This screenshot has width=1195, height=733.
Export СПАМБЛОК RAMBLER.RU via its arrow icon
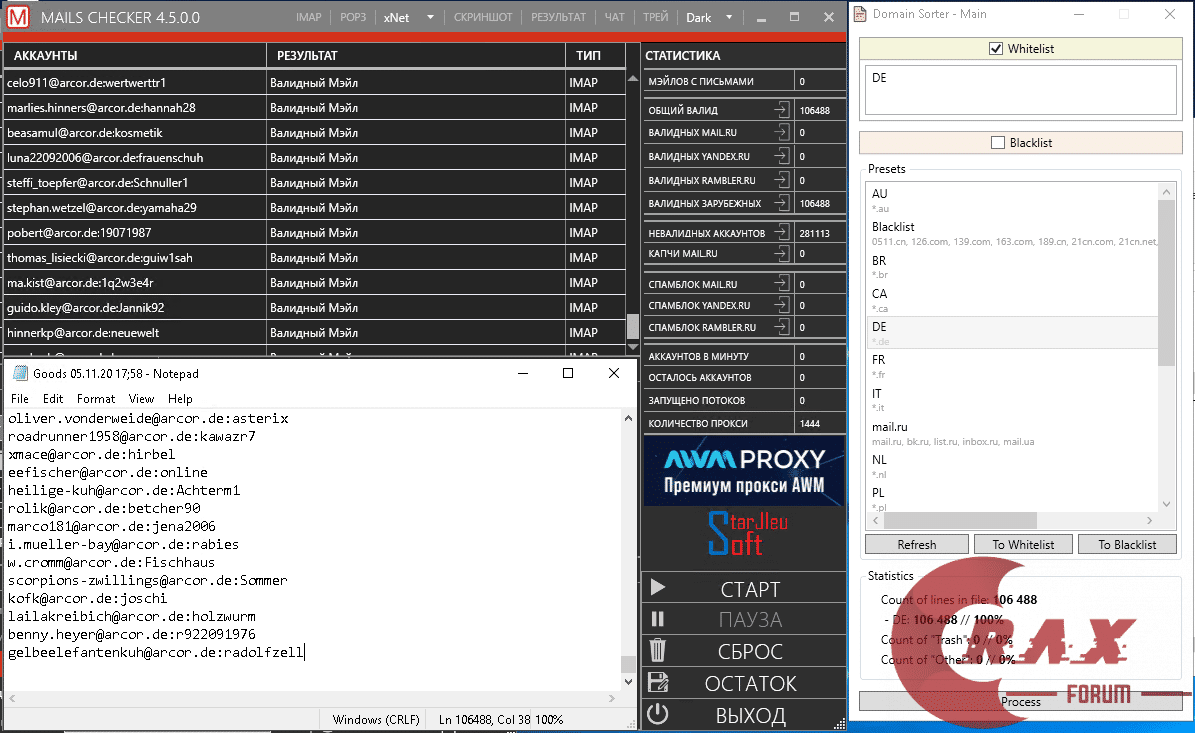coord(781,327)
